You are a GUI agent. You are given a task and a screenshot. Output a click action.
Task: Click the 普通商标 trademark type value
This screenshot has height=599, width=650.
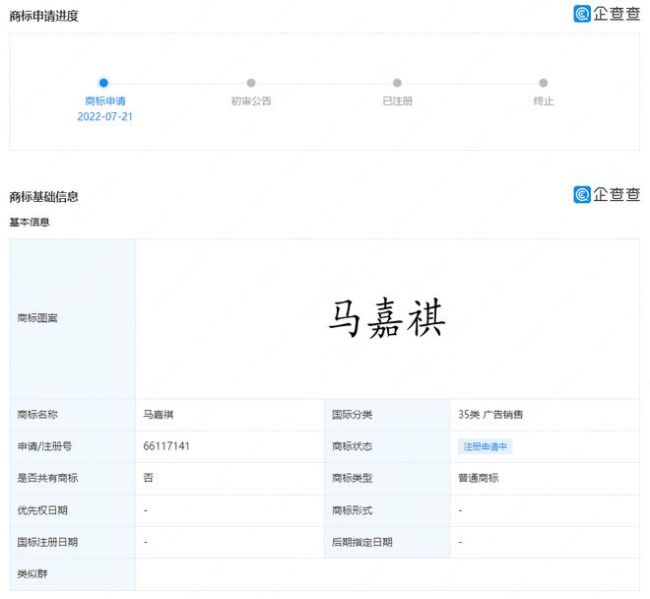pos(478,478)
